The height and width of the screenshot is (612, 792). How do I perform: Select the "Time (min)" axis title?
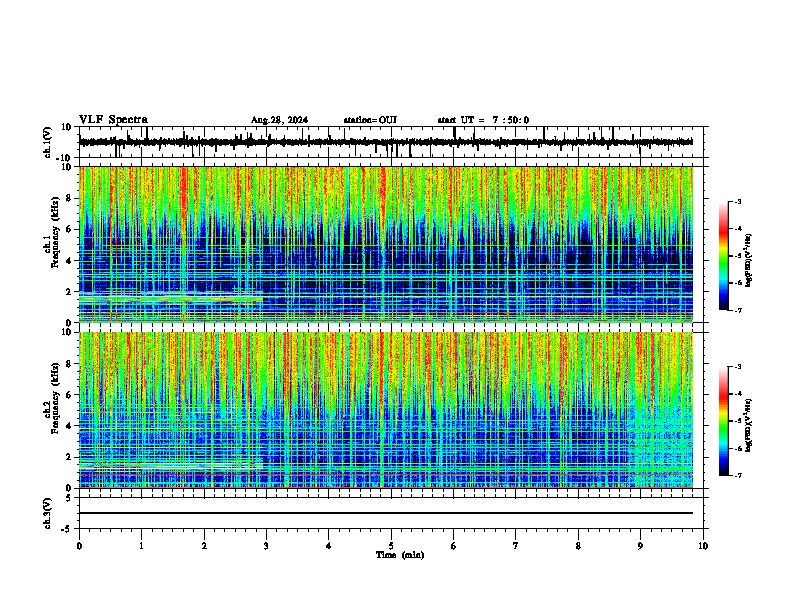point(400,555)
